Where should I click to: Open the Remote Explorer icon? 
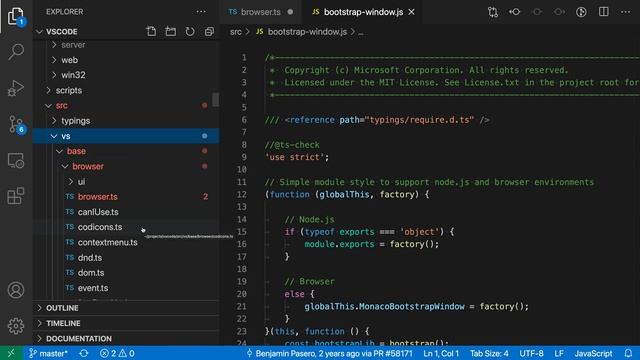click(x=16, y=160)
